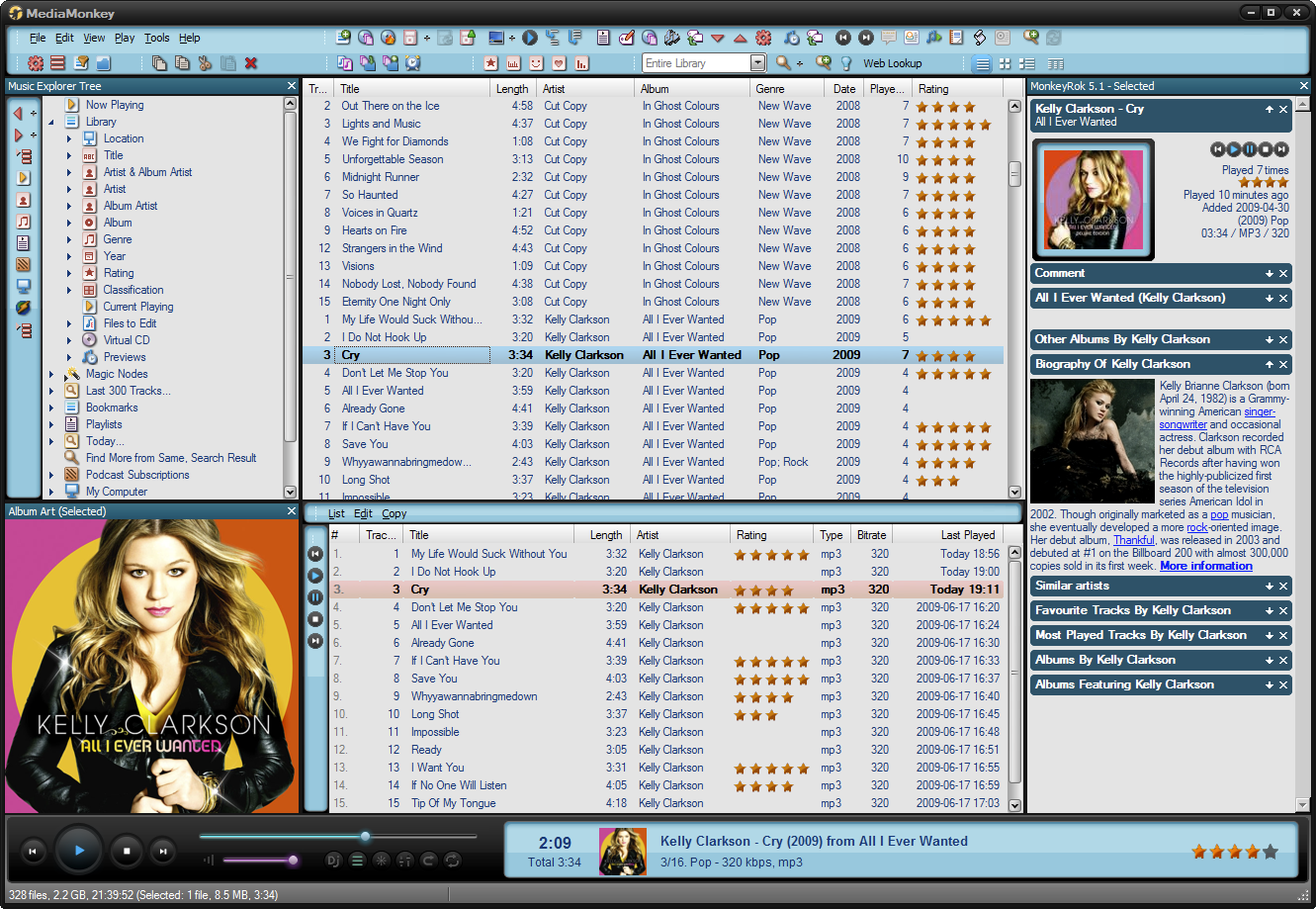Toggle the Now Playing list button in player

coord(358,861)
